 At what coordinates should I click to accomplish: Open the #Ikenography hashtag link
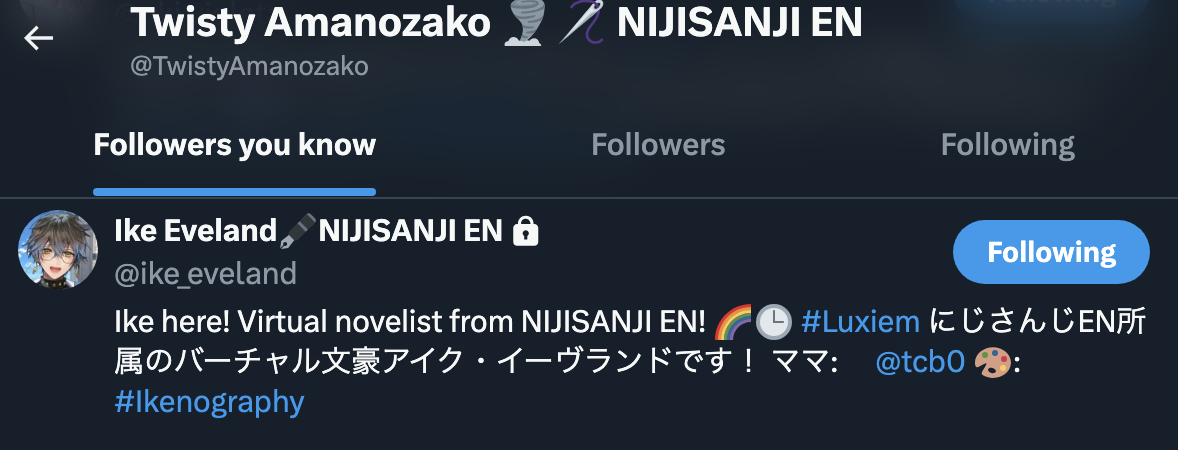pyautogui.click(x=209, y=403)
